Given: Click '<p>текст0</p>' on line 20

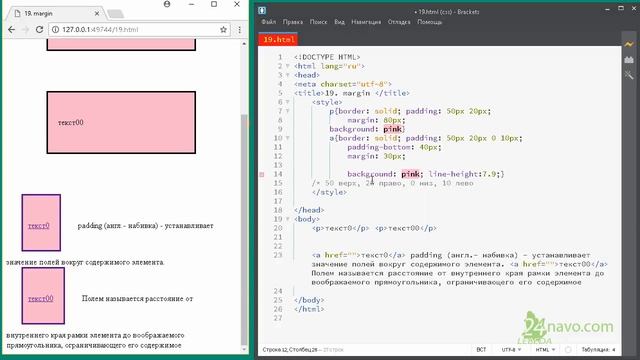Looking at the screenshot, I should [340, 228].
